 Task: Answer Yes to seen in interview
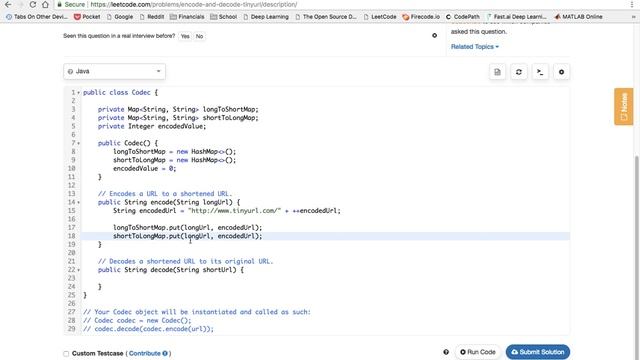click(185, 36)
